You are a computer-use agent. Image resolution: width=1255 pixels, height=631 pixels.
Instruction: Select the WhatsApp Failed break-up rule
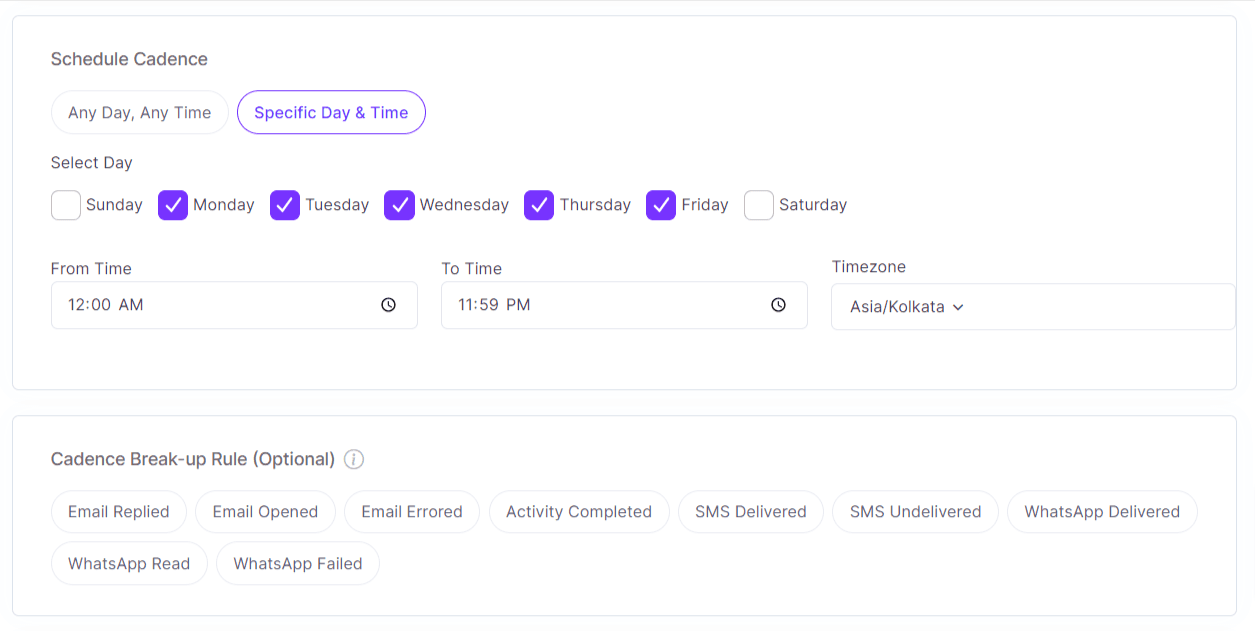(297, 563)
